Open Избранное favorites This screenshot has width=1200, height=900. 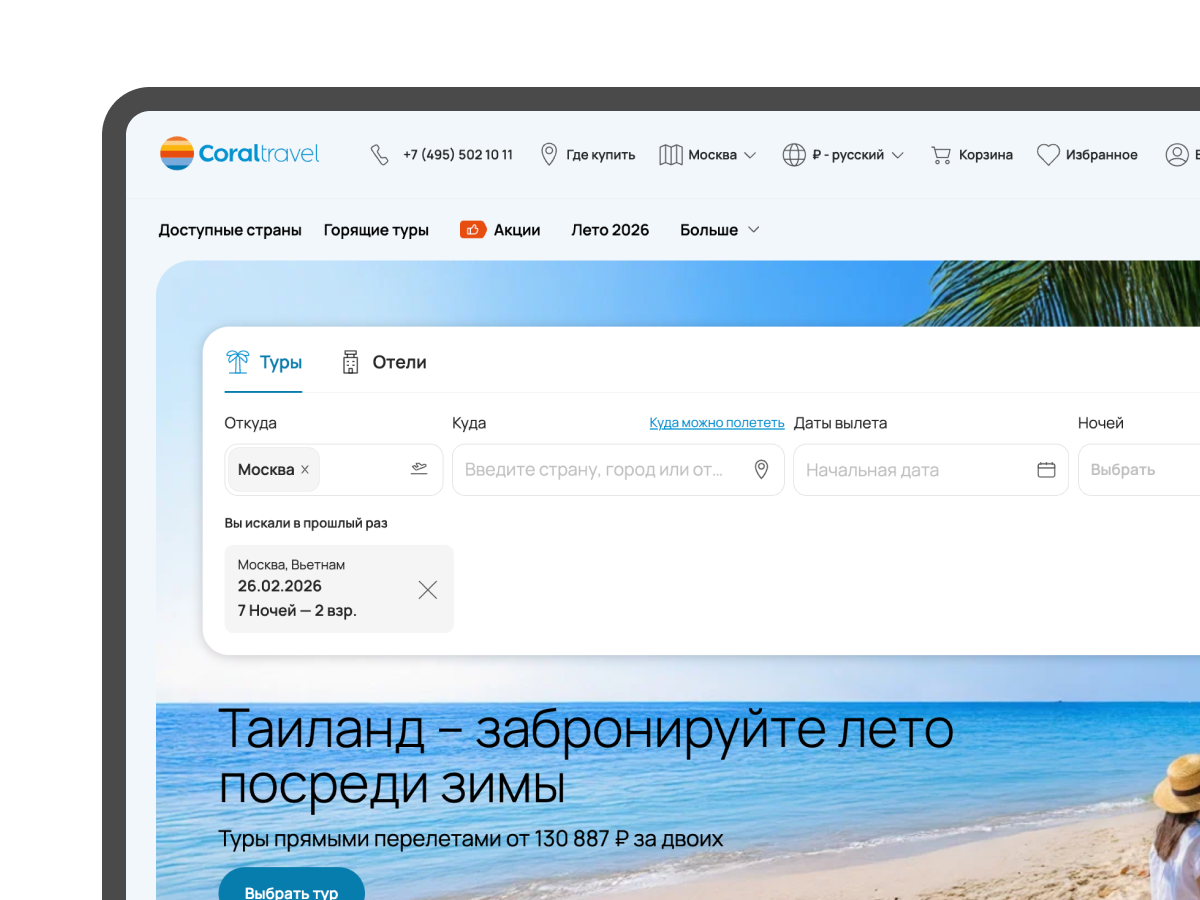[x=1102, y=155]
